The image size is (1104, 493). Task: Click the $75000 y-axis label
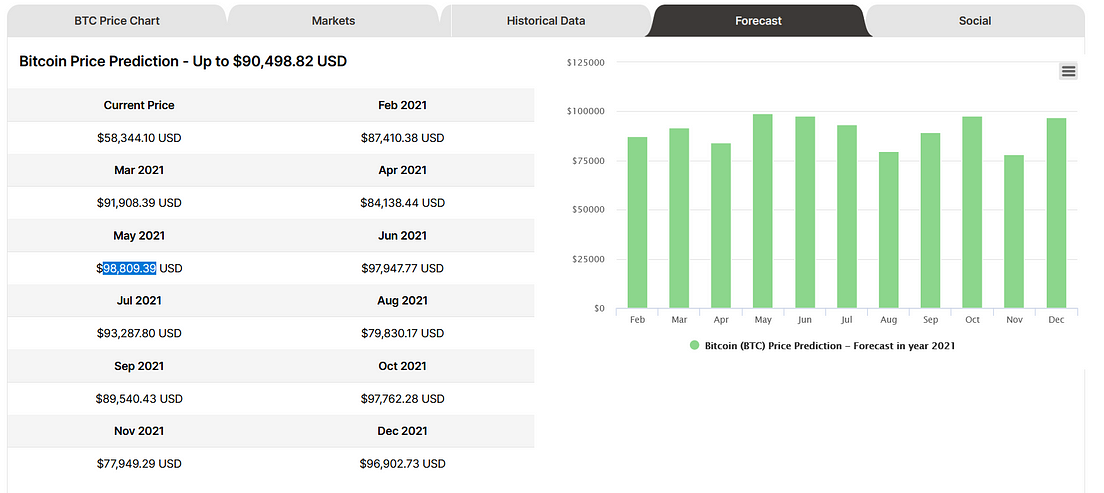tap(587, 161)
